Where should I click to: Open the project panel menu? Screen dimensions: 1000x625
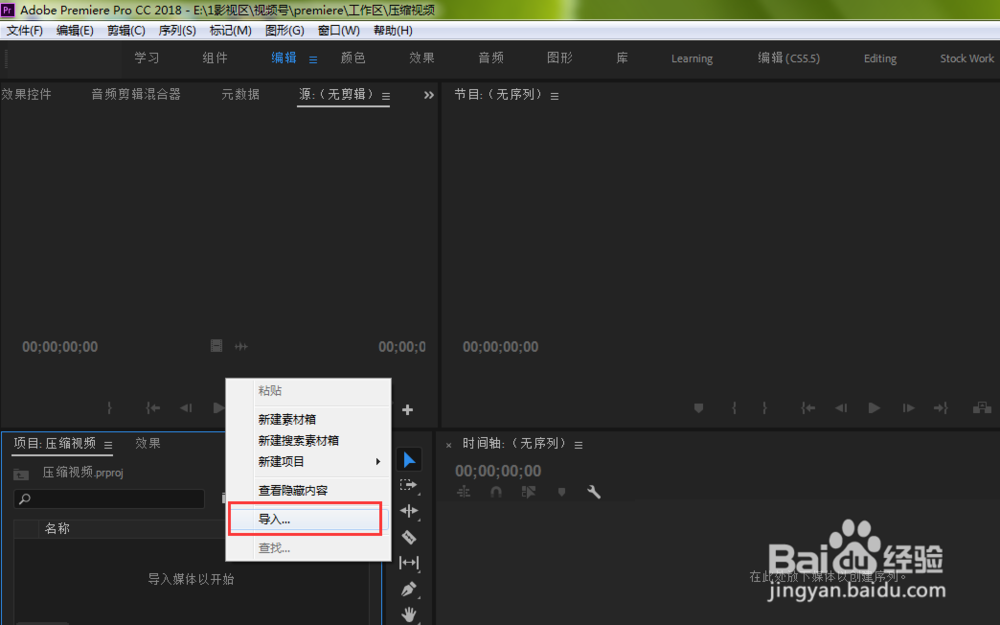108,445
